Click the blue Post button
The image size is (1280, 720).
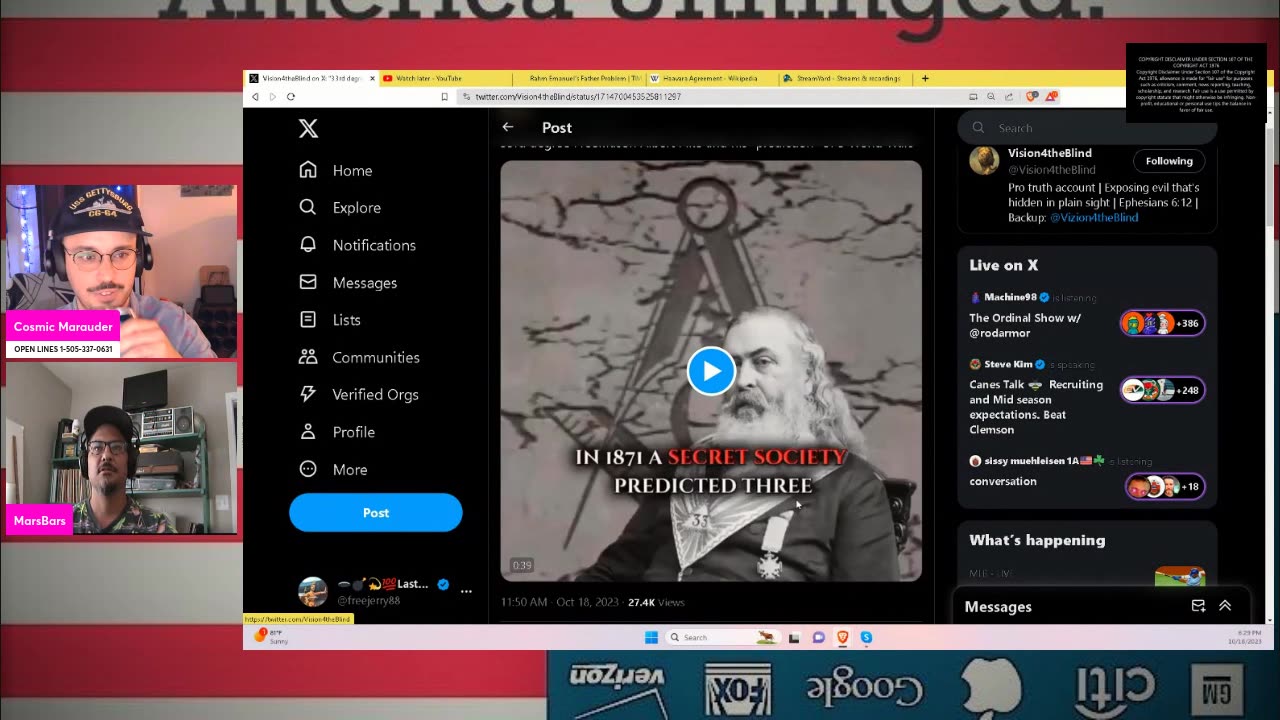point(376,512)
